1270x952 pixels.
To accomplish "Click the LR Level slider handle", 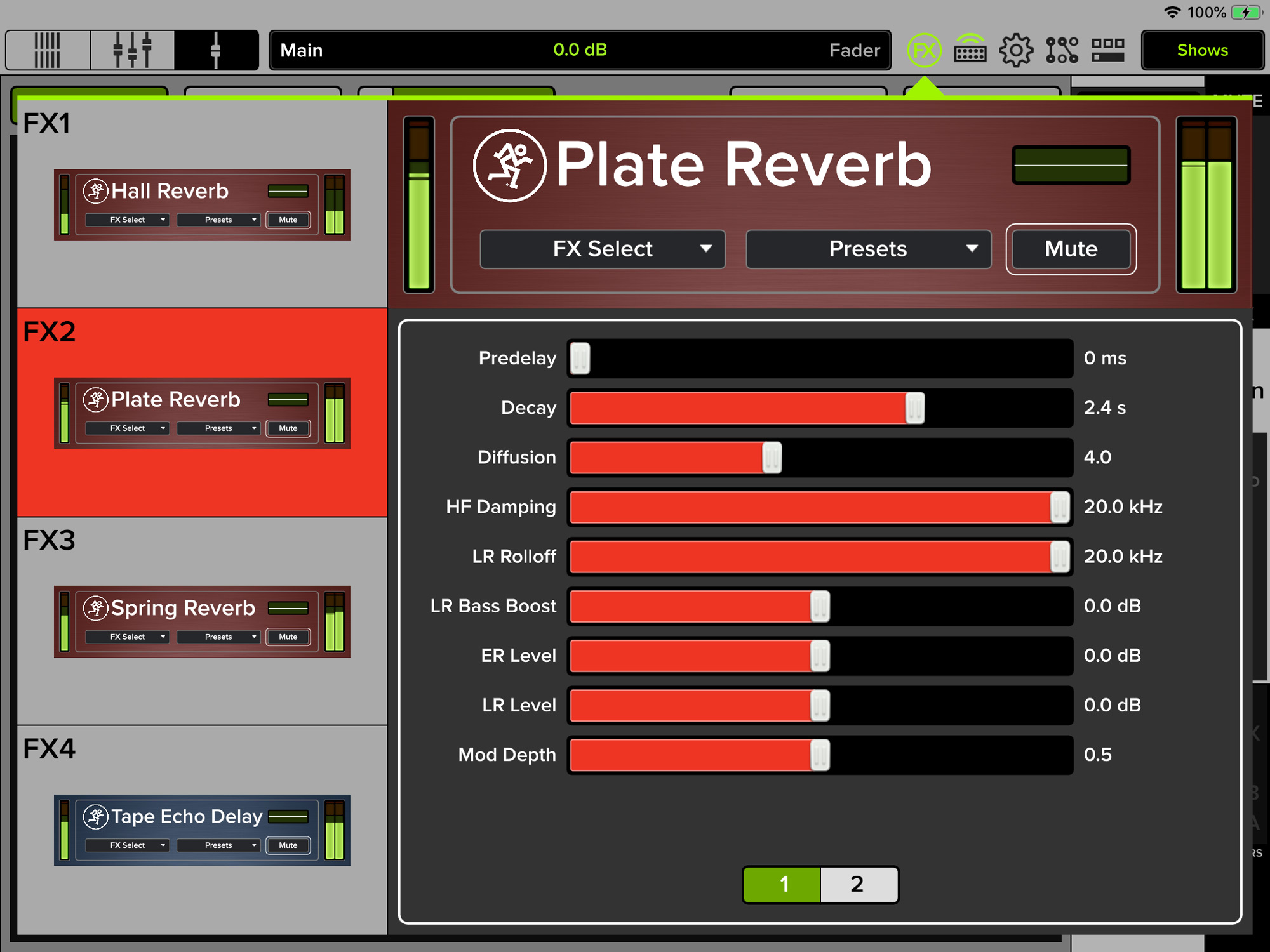I will [x=820, y=705].
